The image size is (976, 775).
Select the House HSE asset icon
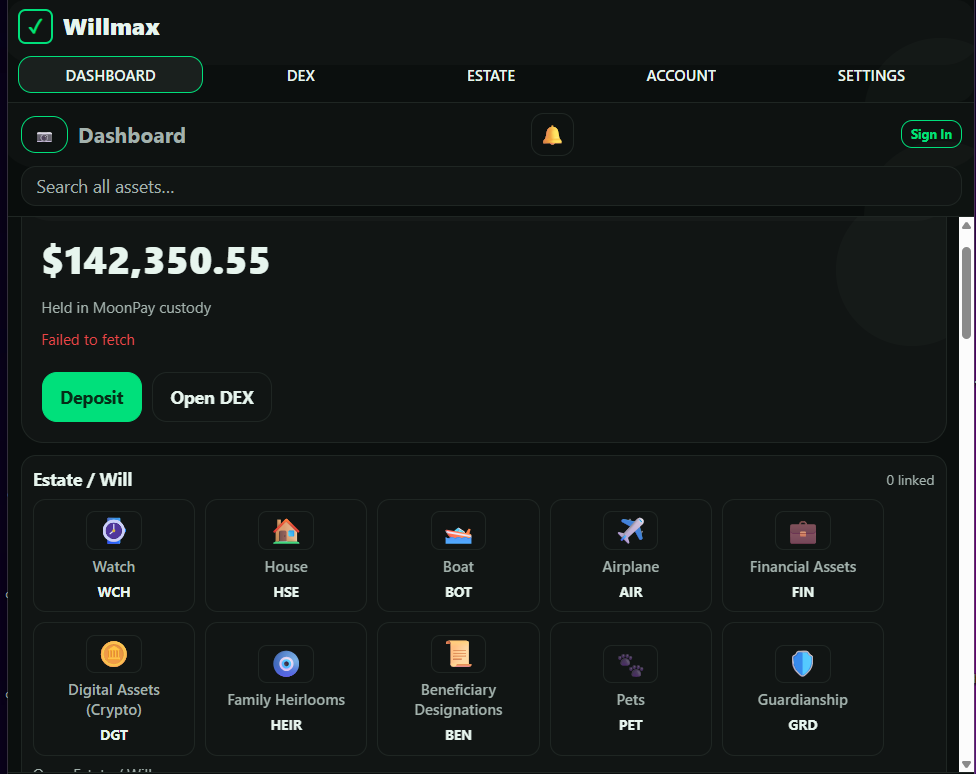tap(286, 531)
